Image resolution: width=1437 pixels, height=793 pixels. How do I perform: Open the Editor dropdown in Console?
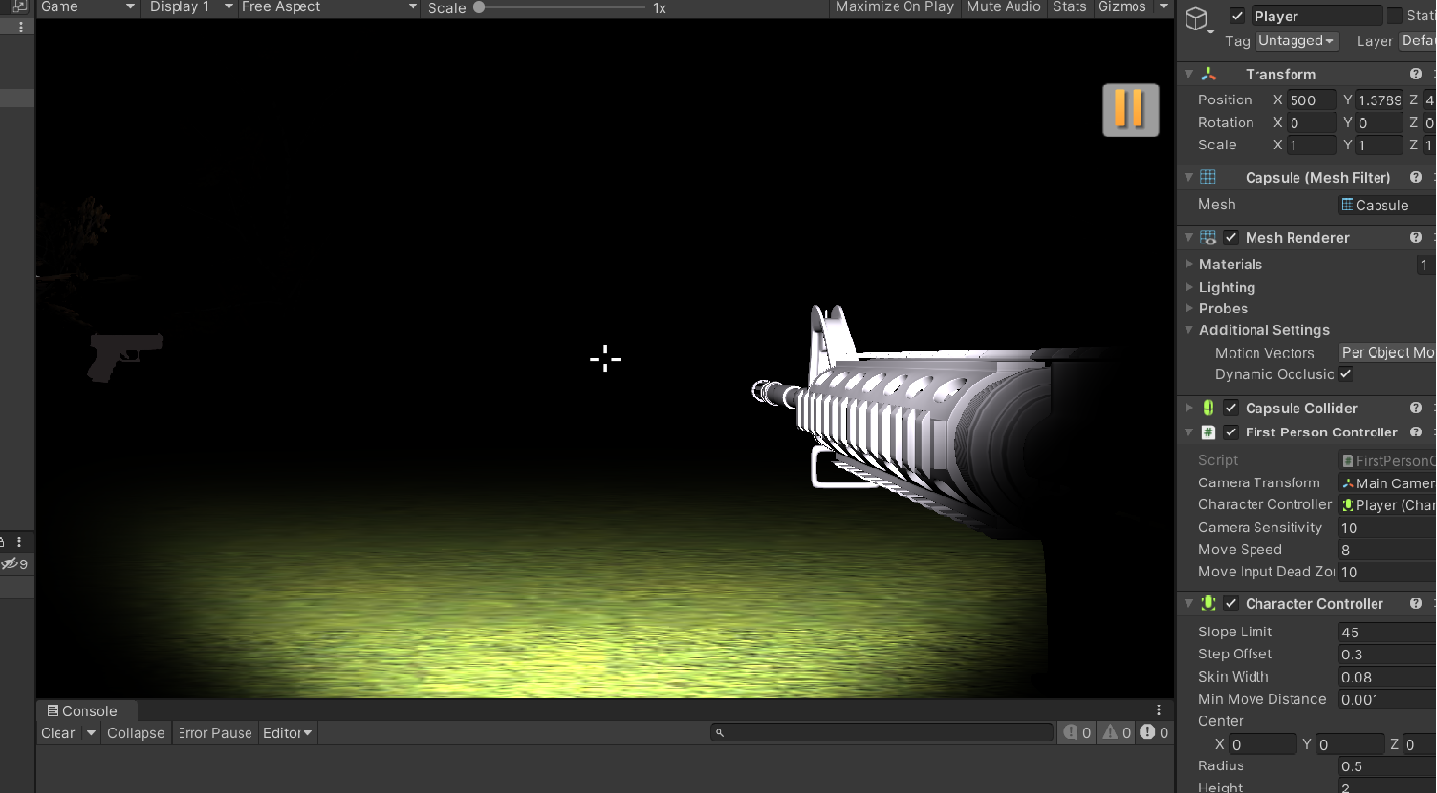287,733
